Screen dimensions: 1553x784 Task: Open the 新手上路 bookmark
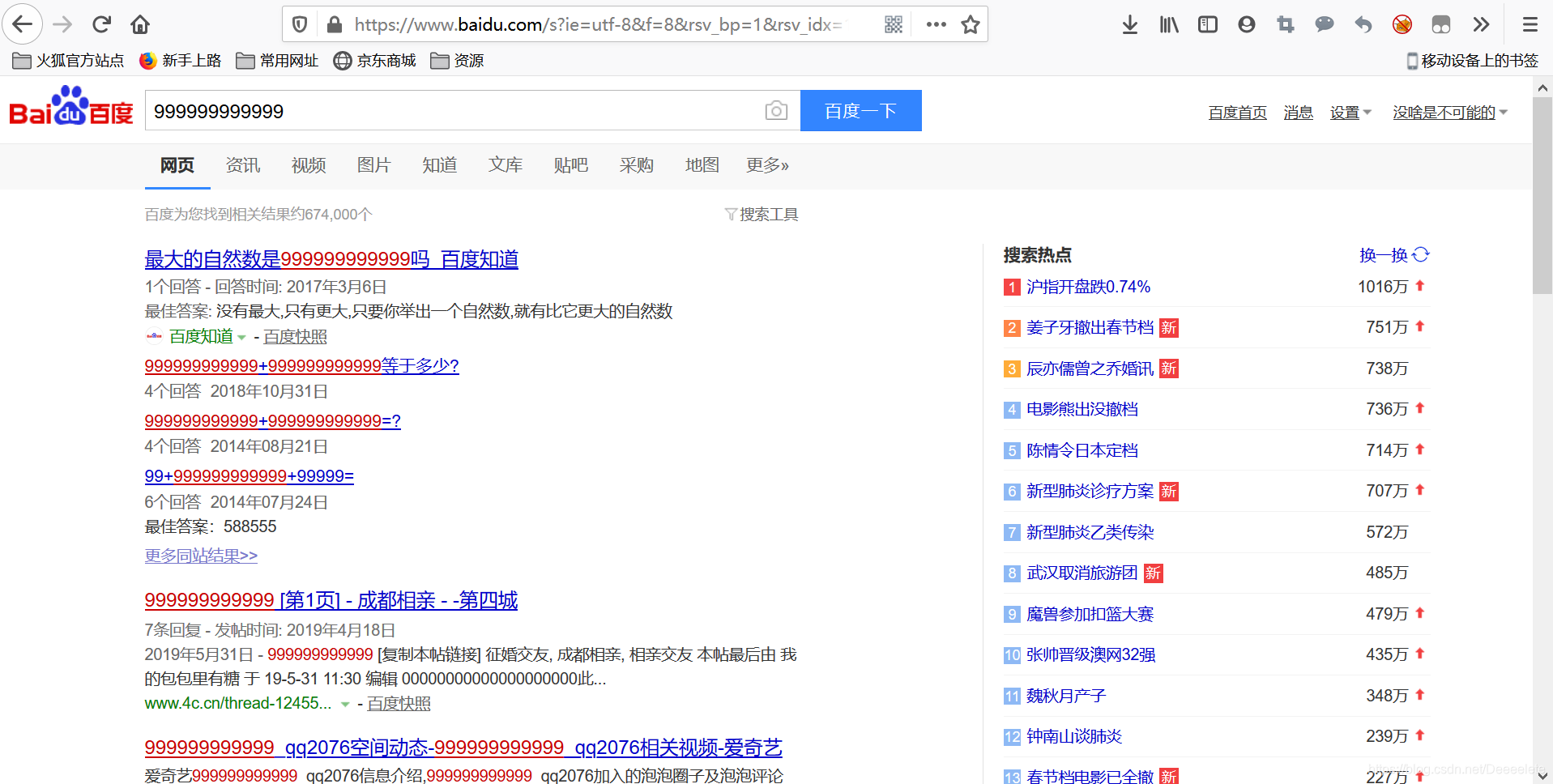point(180,61)
